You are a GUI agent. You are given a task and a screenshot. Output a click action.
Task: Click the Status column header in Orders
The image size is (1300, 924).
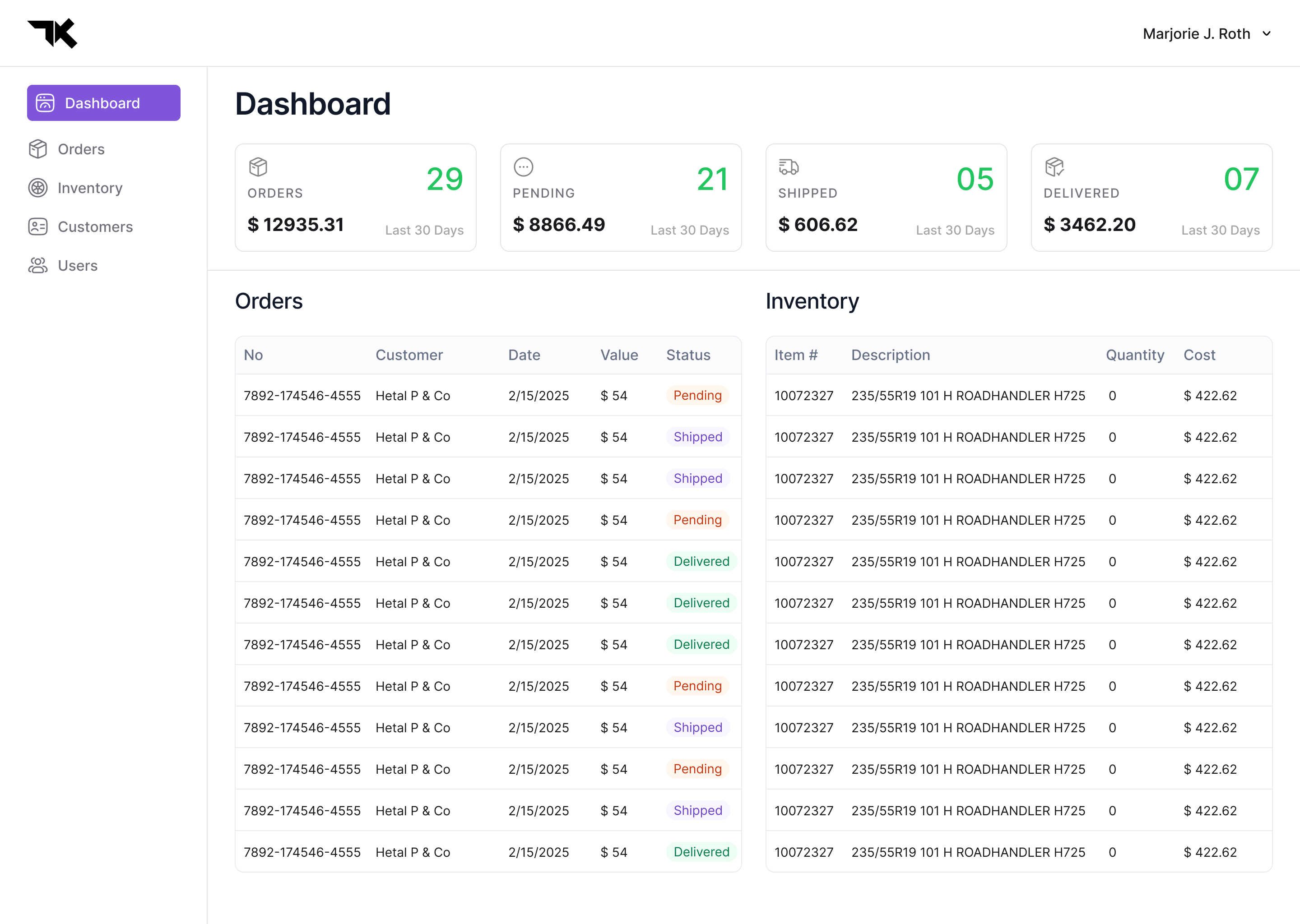pyautogui.click(x=688, y=355)
